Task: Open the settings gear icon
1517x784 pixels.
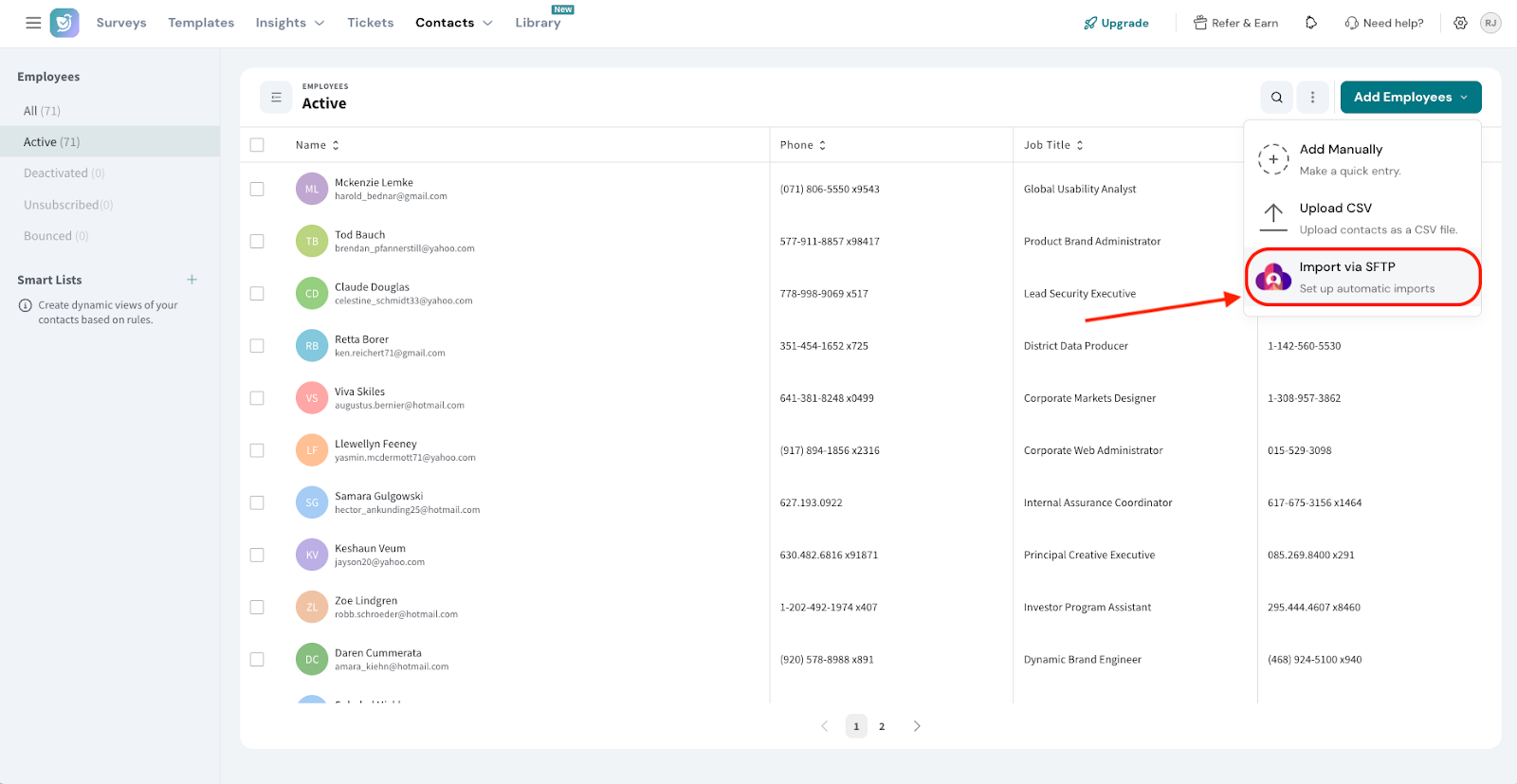Action: point(1460,23)
